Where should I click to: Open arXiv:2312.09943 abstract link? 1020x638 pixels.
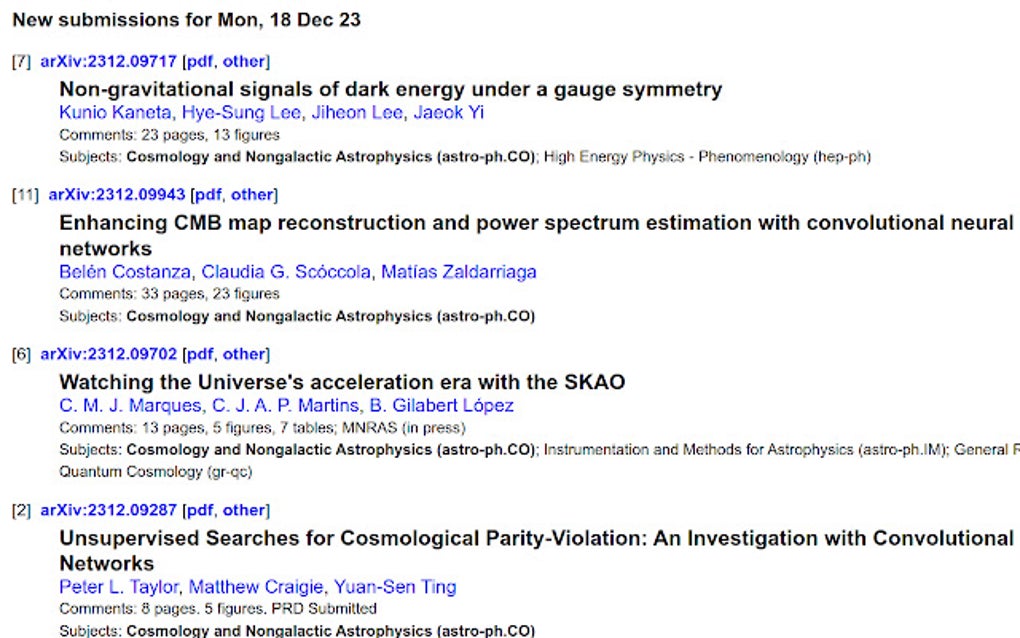coord(116,194)
